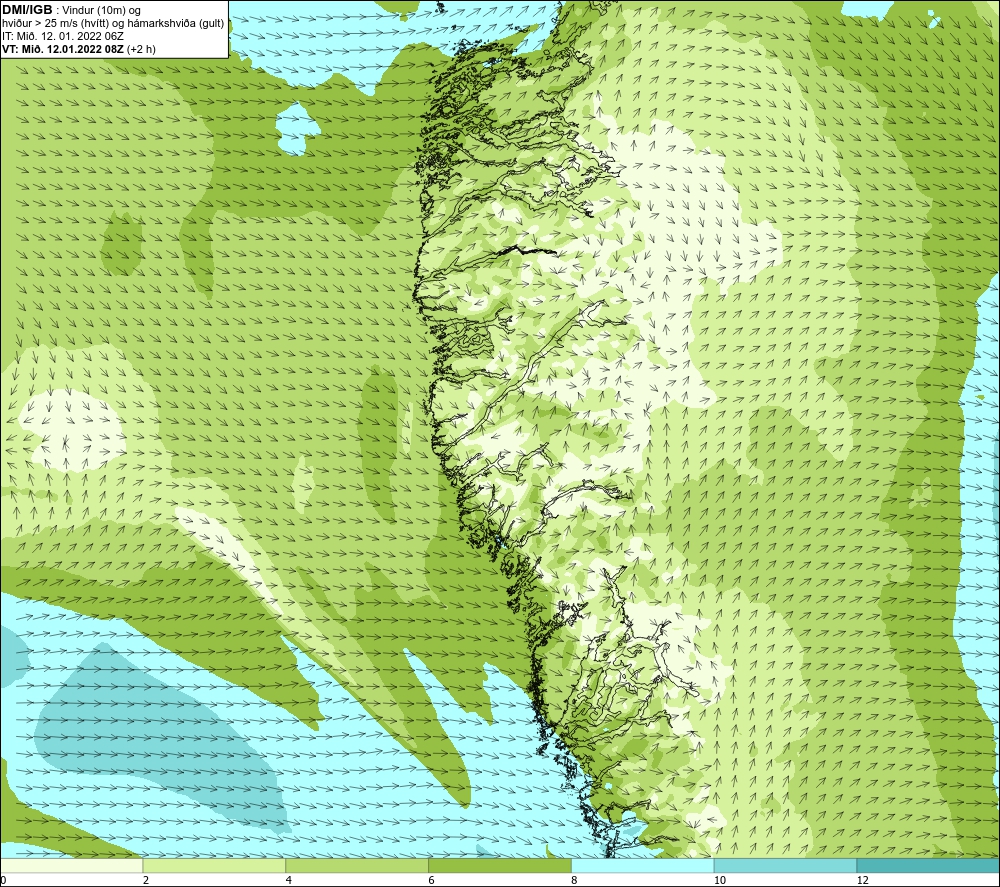Click the 8–10 m/s light cyan swatch

tap(643, 865)
